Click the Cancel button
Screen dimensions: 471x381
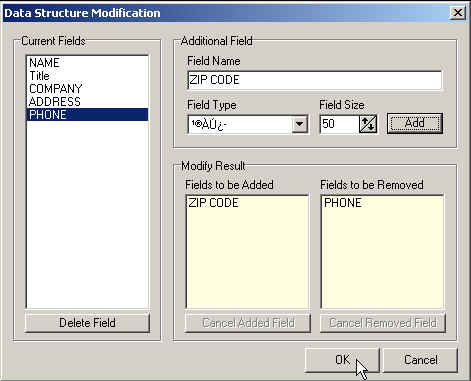click(420, 360)
